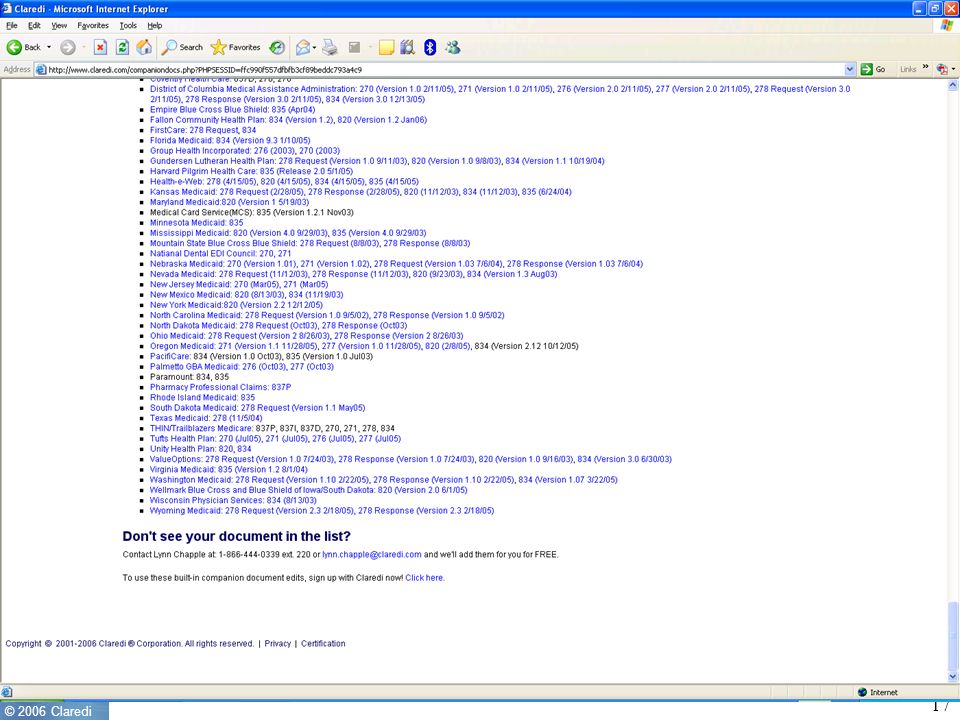Open the History toolbar icon
Viewport: 960px width, 720px height.
click(x=277, y=47)
